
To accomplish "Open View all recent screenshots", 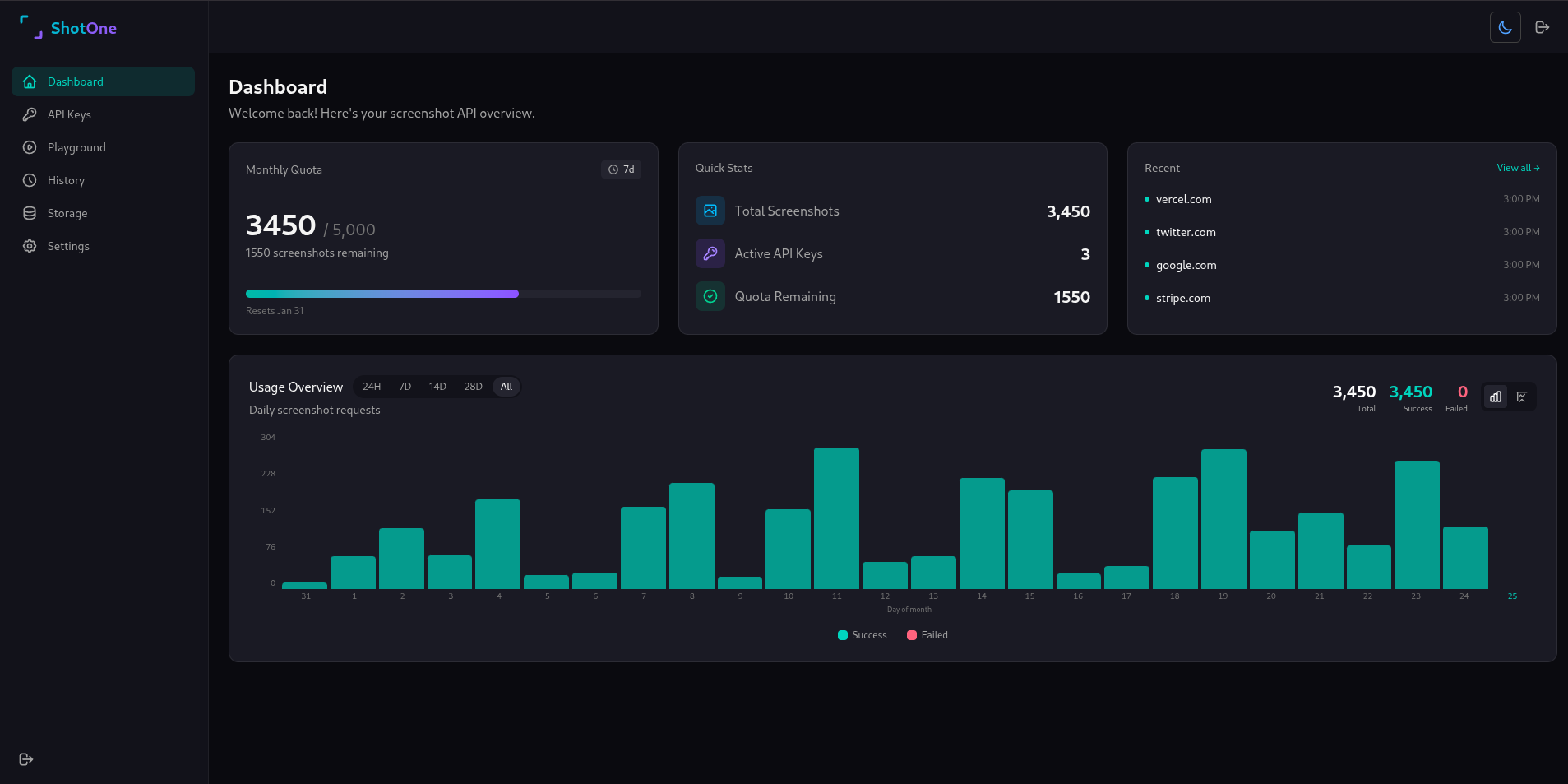I will [1517, 167].
